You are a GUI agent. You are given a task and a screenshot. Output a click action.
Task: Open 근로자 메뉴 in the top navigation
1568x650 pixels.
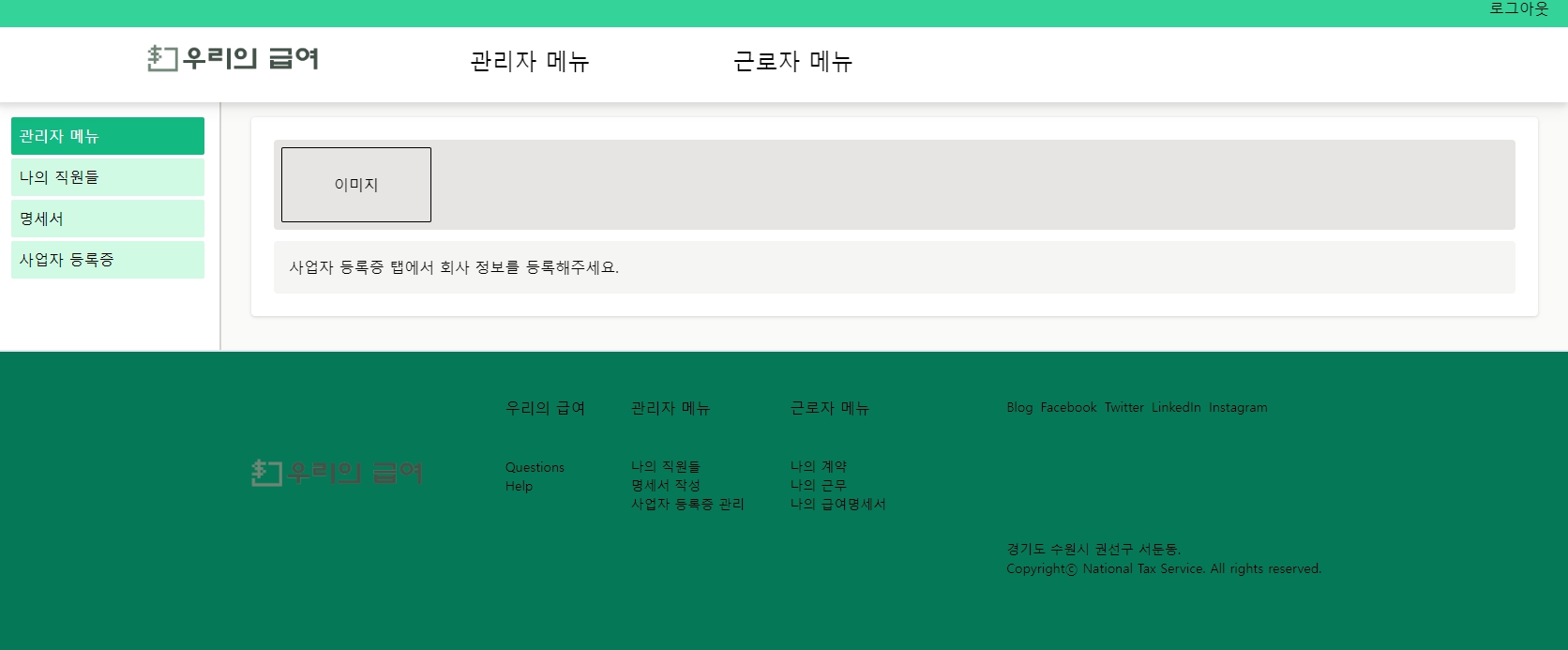point(792,62)
